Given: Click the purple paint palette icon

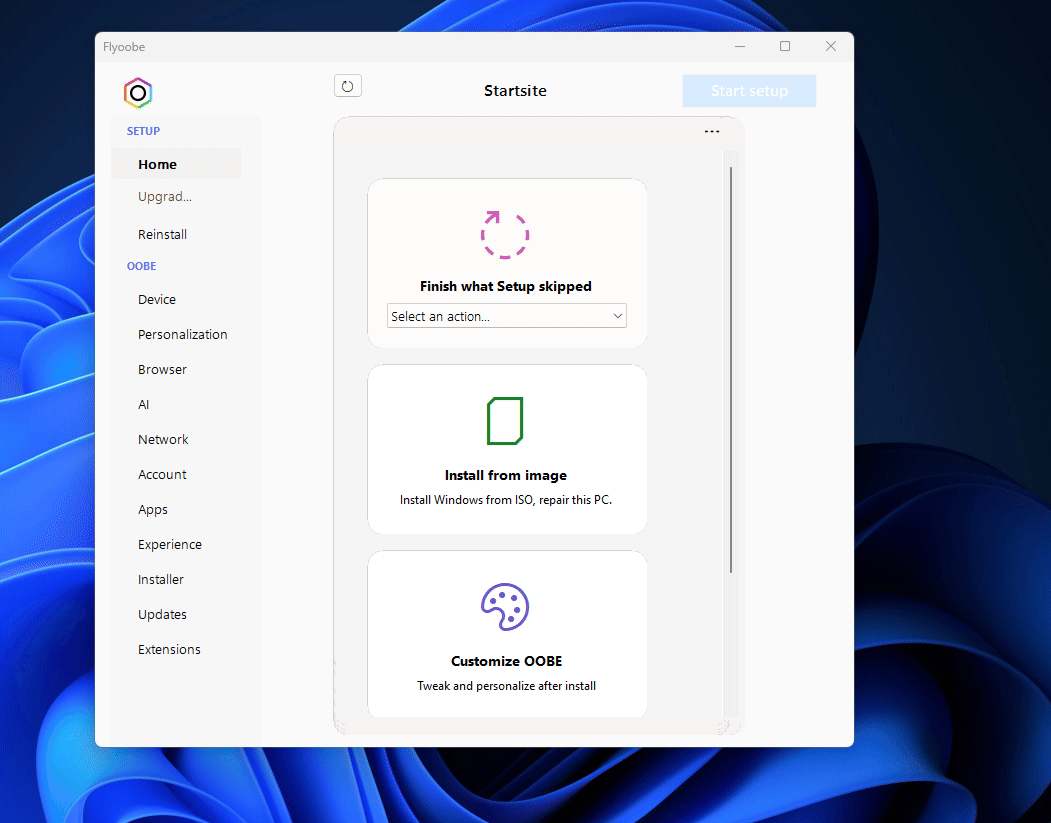Looking at the screenshot, I should coord(505,606).
